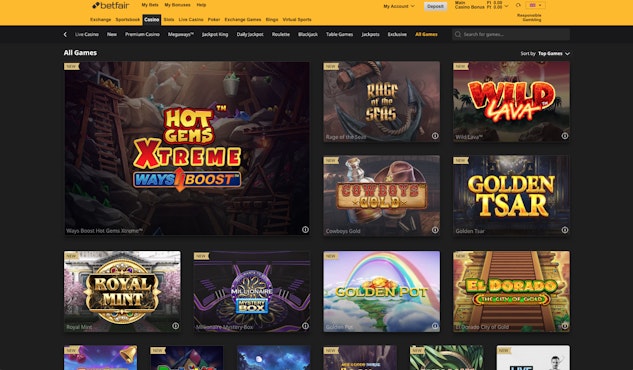Focus the Search for games field
This screenshot has width=633, height=370.
(x=511, y=34)
